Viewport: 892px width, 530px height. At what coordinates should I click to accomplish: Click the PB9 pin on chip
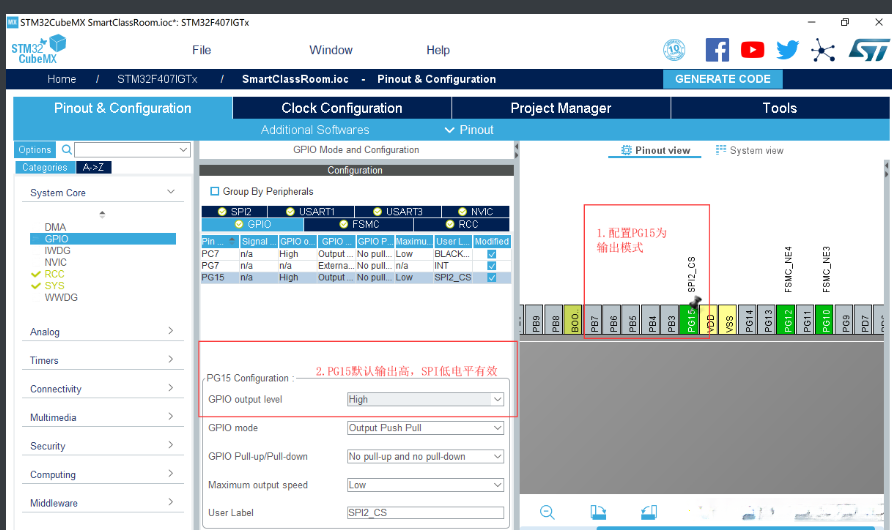tap(535, 320)
